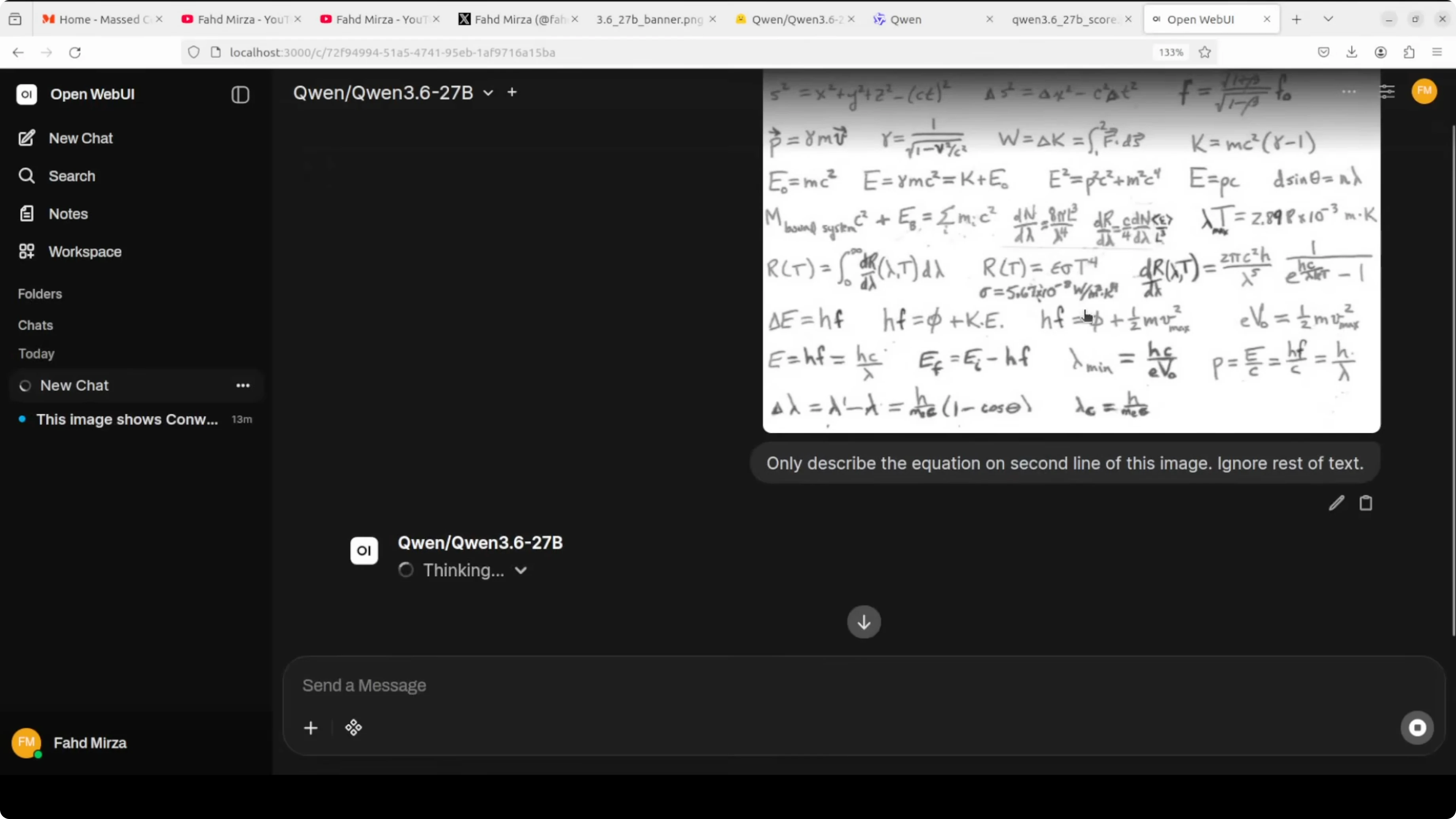Viewport: 1456px width, 819px height.
Task: Click the plus attachment button in message box
Action: pyautogui.click(x=311, y=728)
